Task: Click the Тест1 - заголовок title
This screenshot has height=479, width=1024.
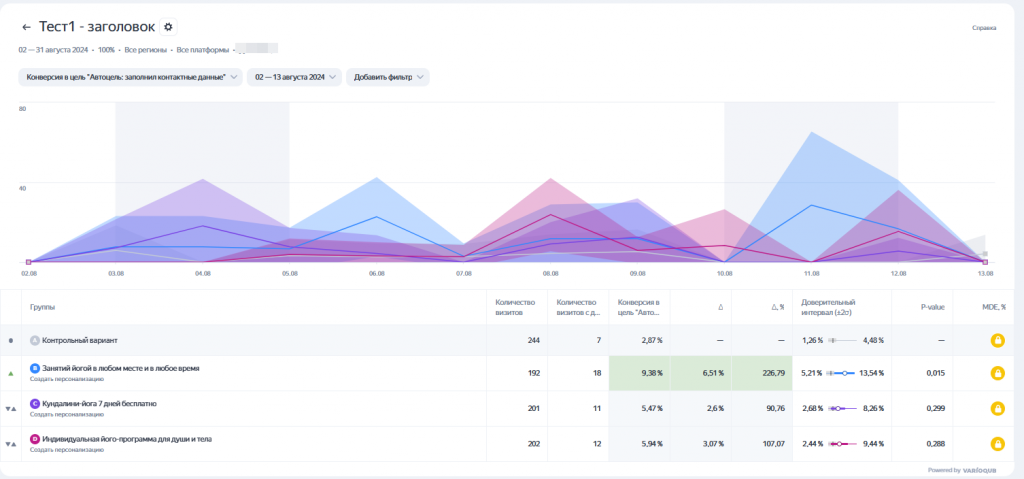Action: [97, 27]
